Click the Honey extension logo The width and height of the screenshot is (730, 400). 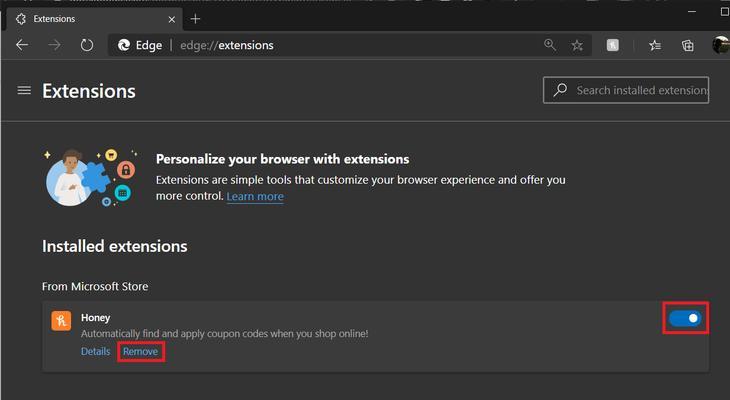point(61,321)
